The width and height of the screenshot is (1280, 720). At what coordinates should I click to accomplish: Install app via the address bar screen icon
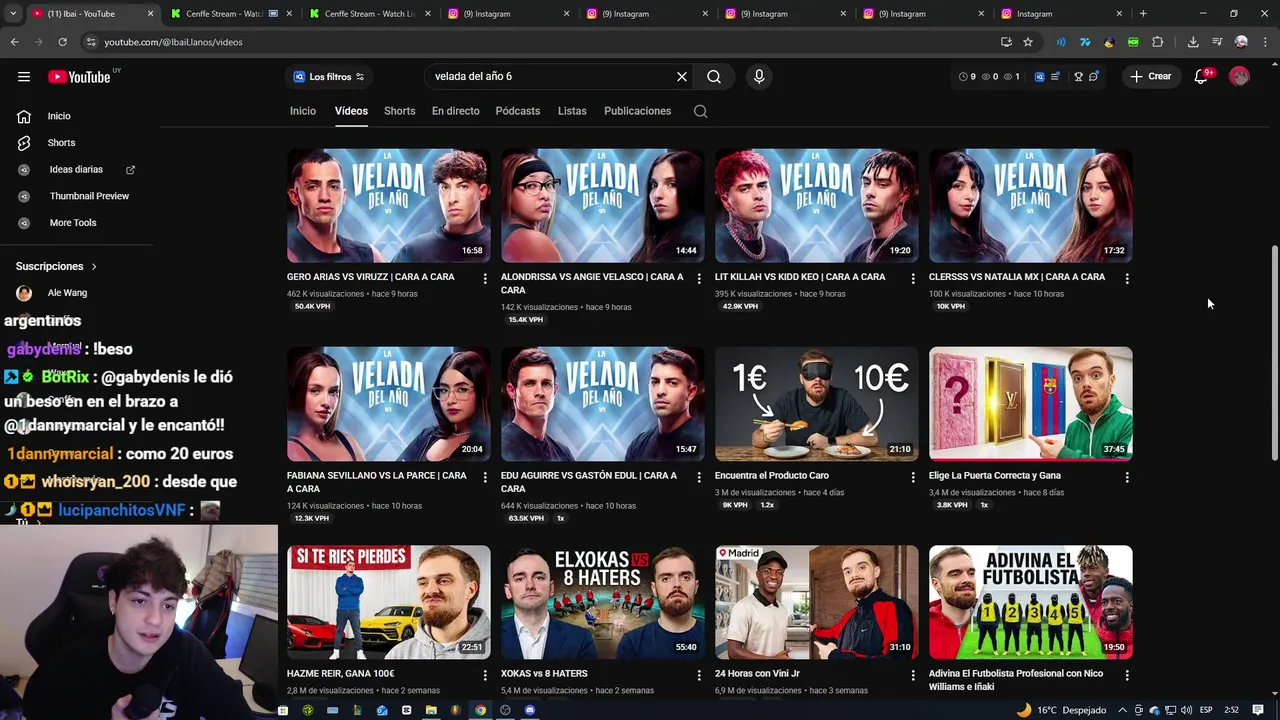coord(1006,42)
